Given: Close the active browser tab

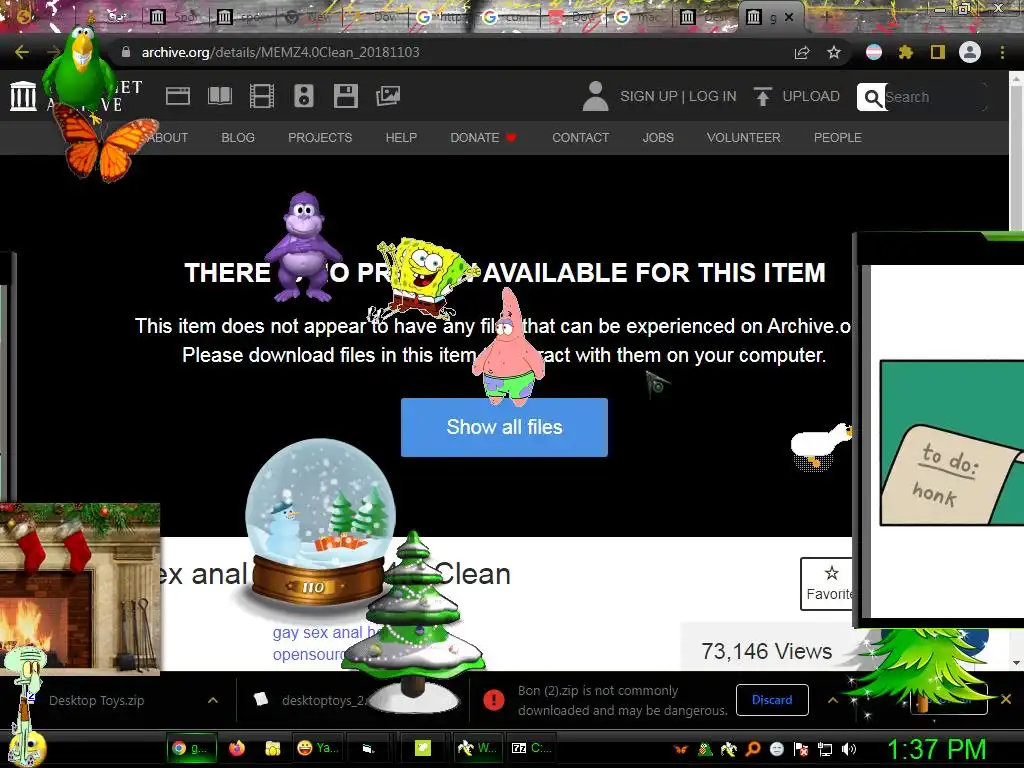Looking at the screenshot, I should [789, 18].
